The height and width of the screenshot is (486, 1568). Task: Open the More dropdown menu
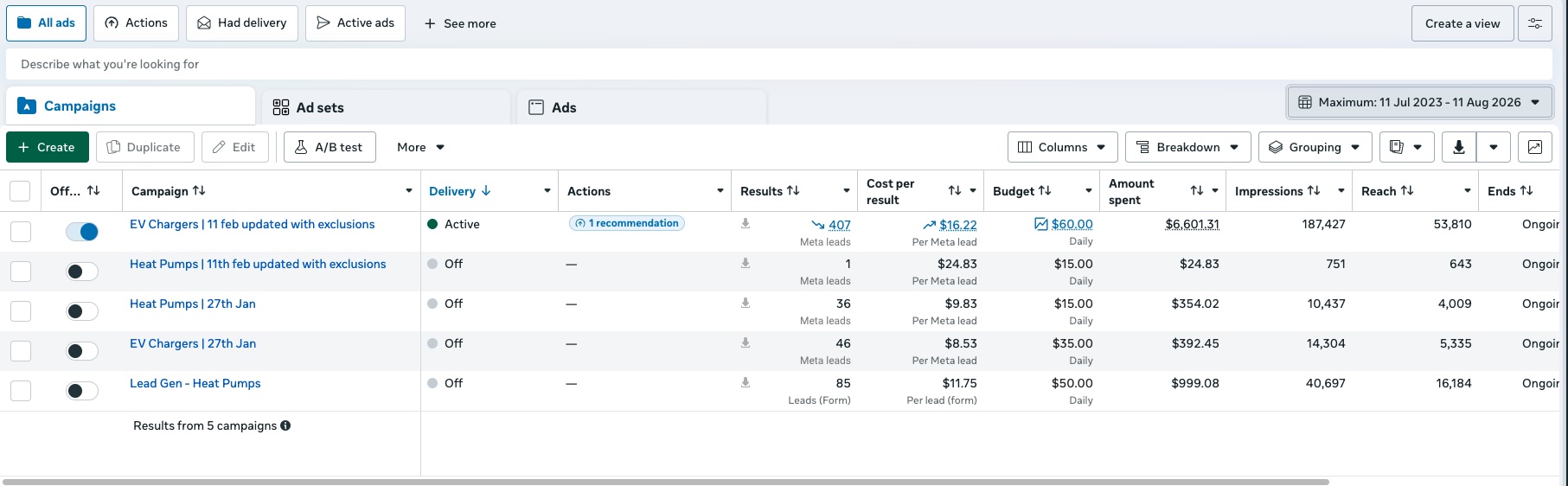tap(420, 147)
